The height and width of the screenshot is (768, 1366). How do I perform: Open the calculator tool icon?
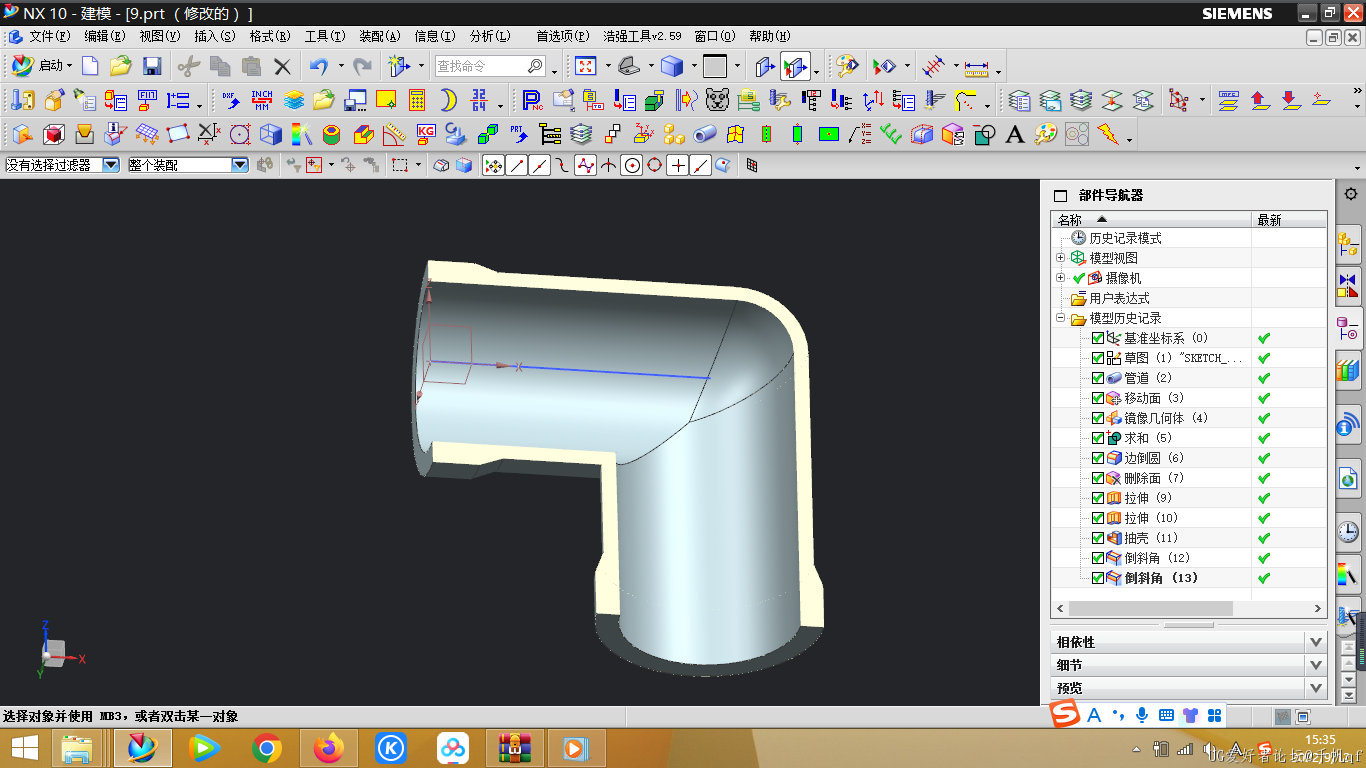417,100
